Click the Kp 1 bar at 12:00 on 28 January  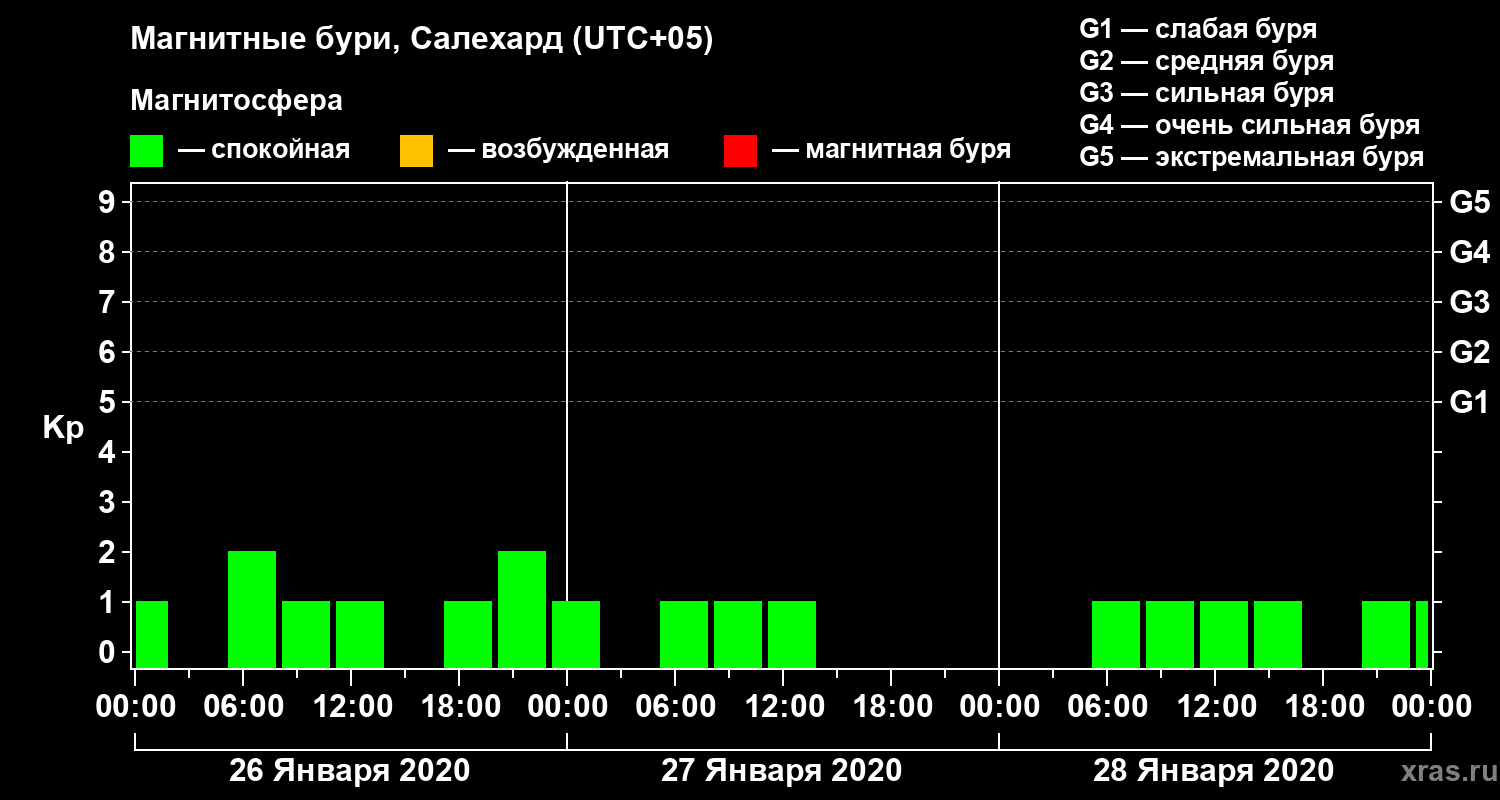1224,634
